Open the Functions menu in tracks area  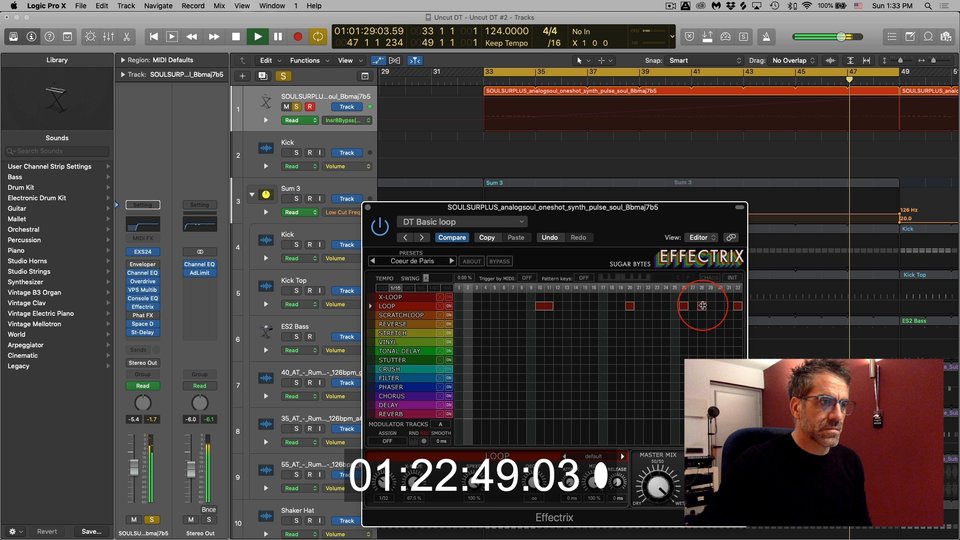click(x=309, y=61)
